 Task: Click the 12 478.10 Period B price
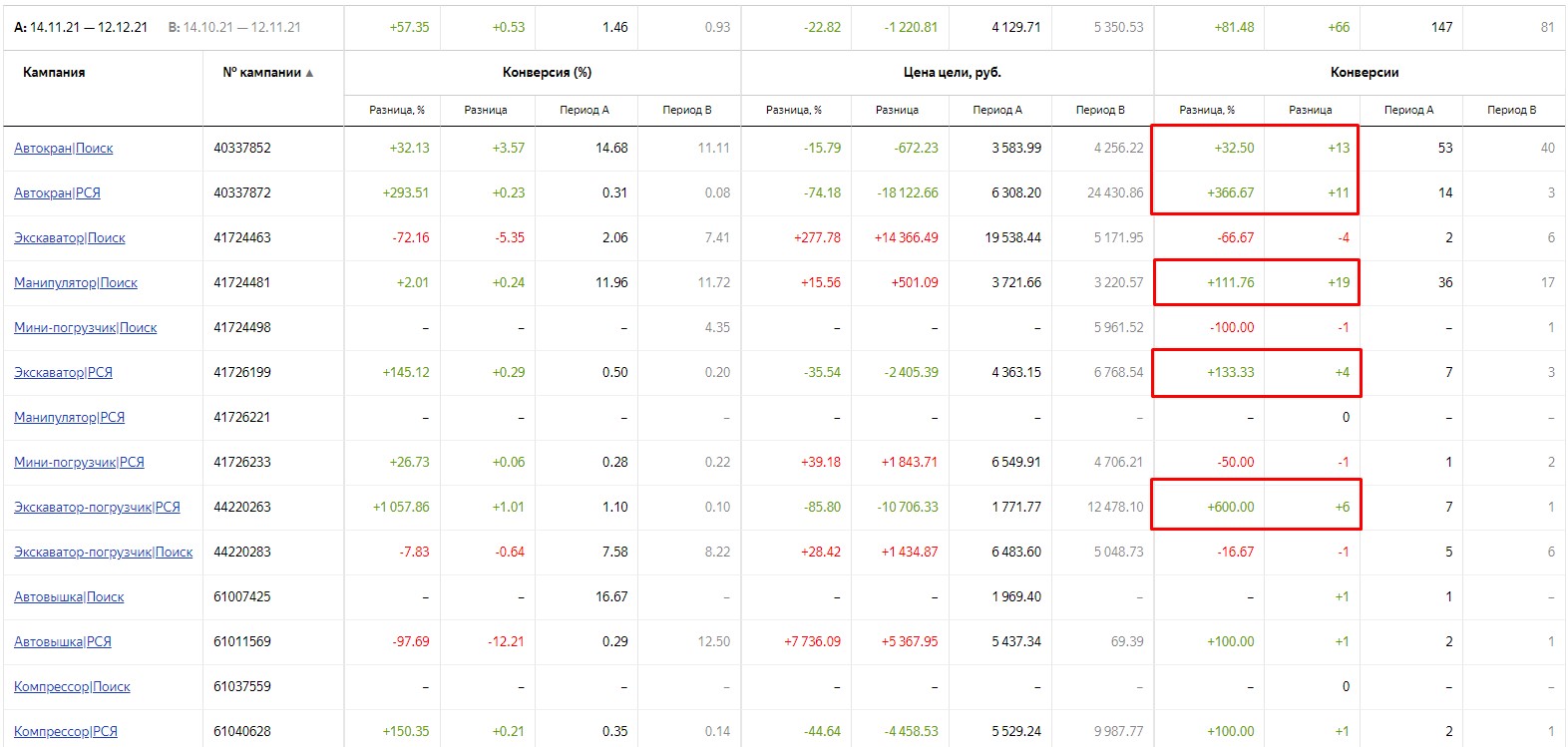click(1115, 507)
